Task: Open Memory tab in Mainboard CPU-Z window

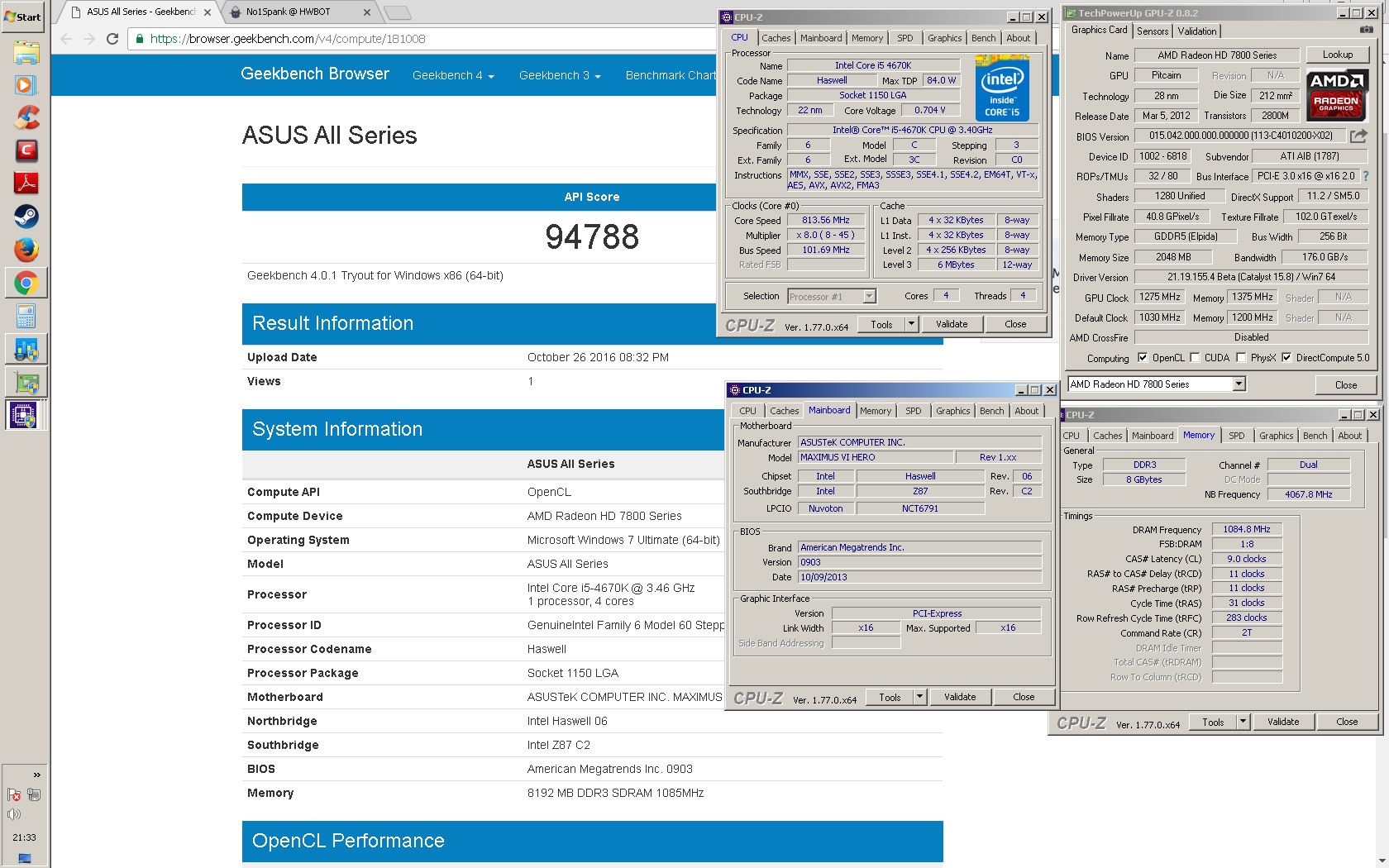Action: coord(876,411)
